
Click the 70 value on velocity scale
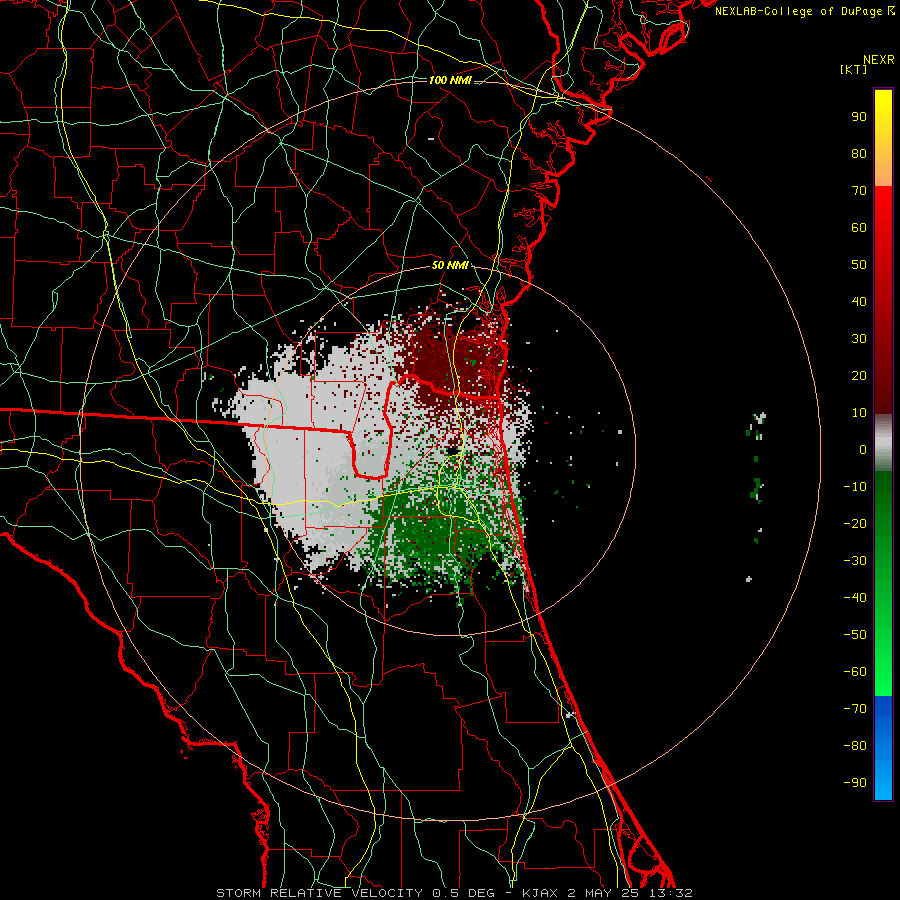click(859, 191)
